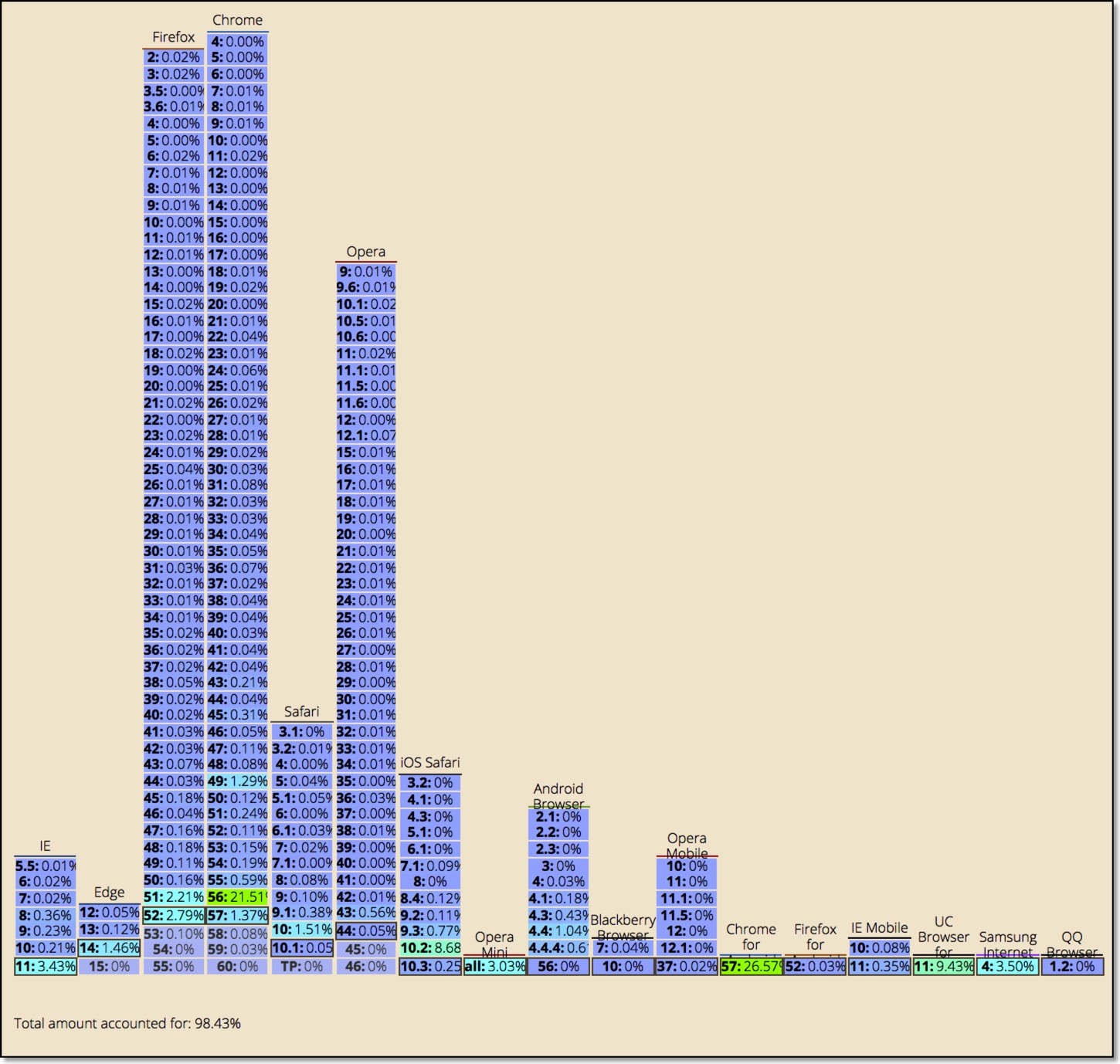
Task: Click the Edge 15: 0% cell
Action: pos(109,966)
